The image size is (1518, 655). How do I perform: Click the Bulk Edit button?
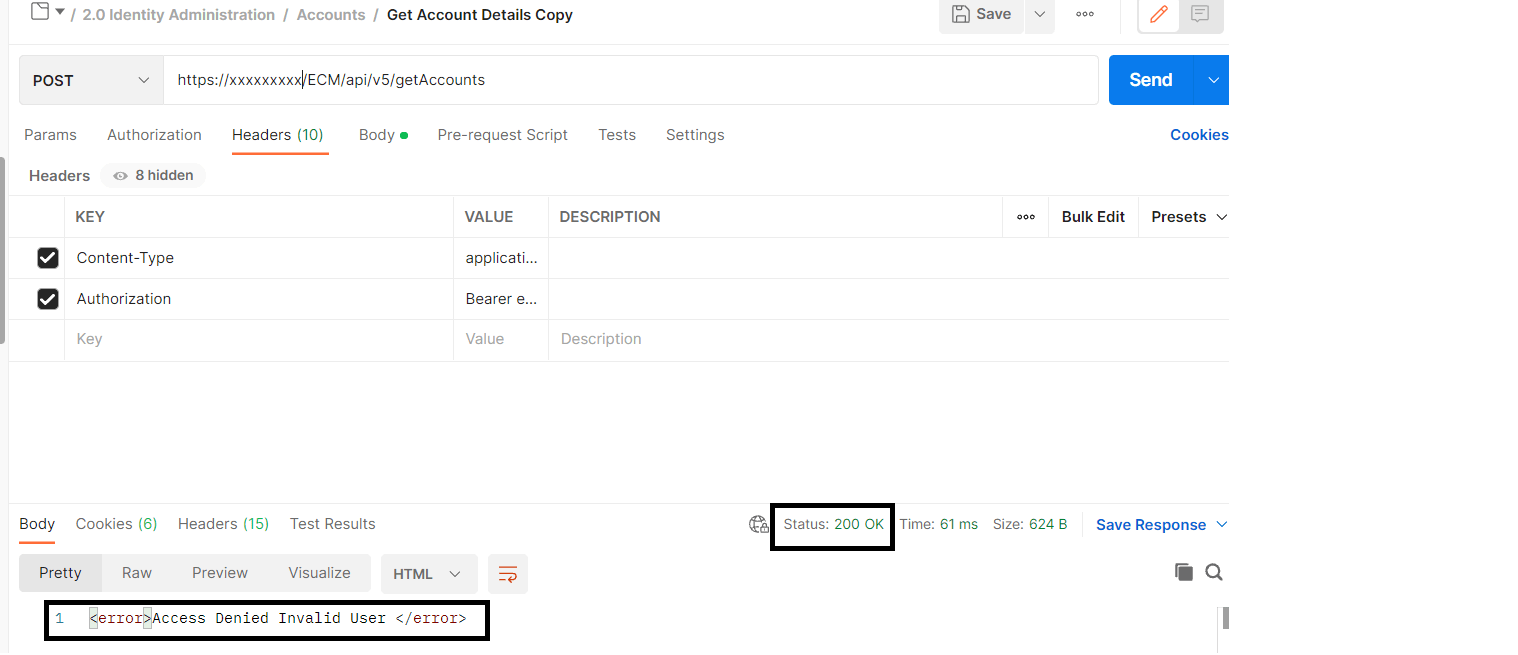(1093, 217)
